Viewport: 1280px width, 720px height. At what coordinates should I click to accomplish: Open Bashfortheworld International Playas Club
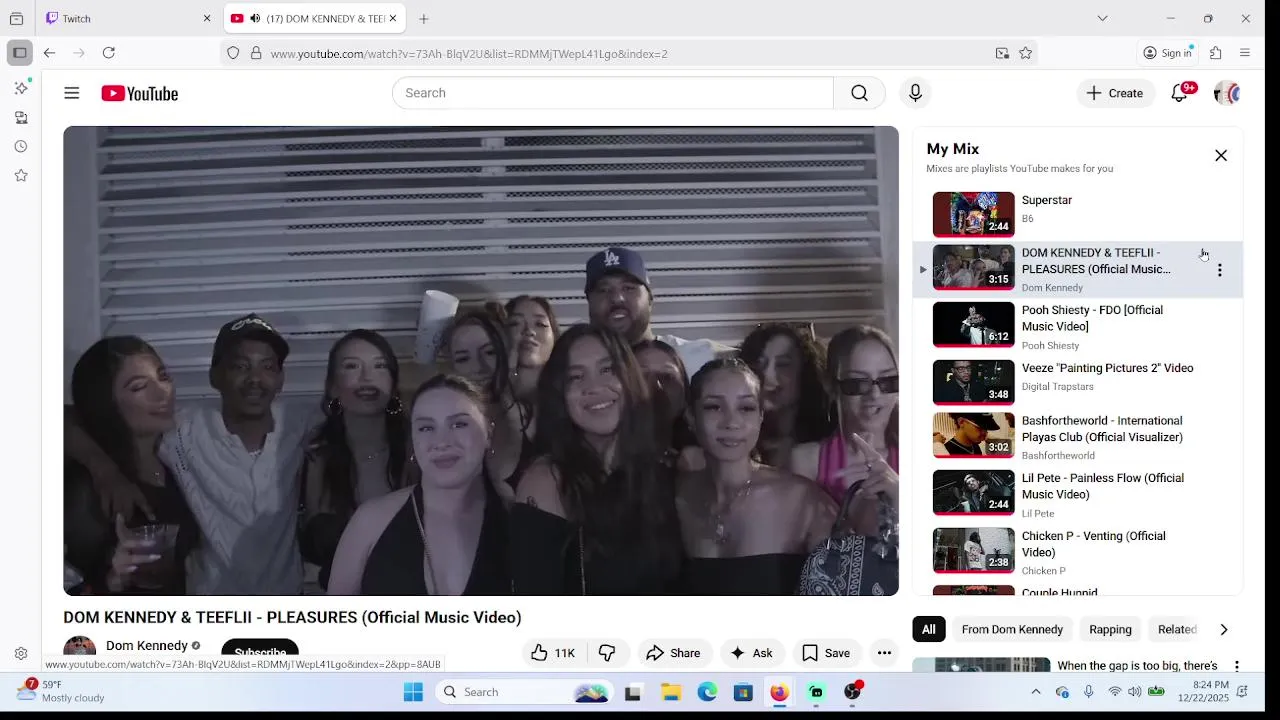pos(1102,429)
